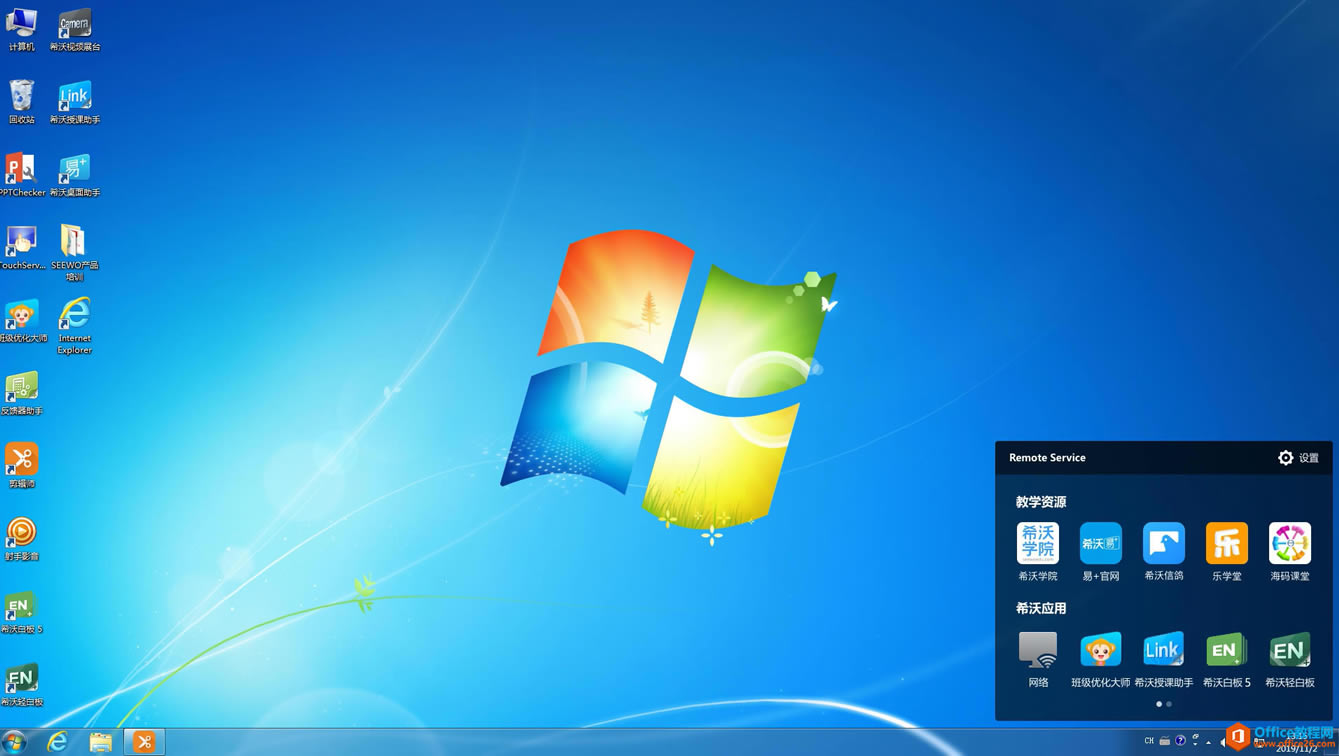Select the 回收站 recycle bin icon

21,101
